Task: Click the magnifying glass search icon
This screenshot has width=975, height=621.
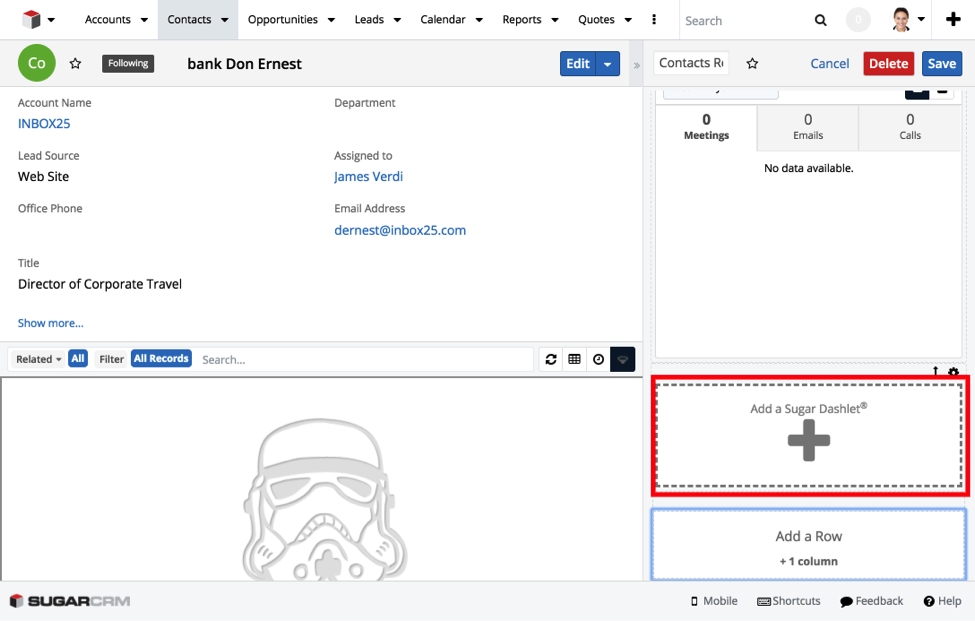Action: point(821,21)
